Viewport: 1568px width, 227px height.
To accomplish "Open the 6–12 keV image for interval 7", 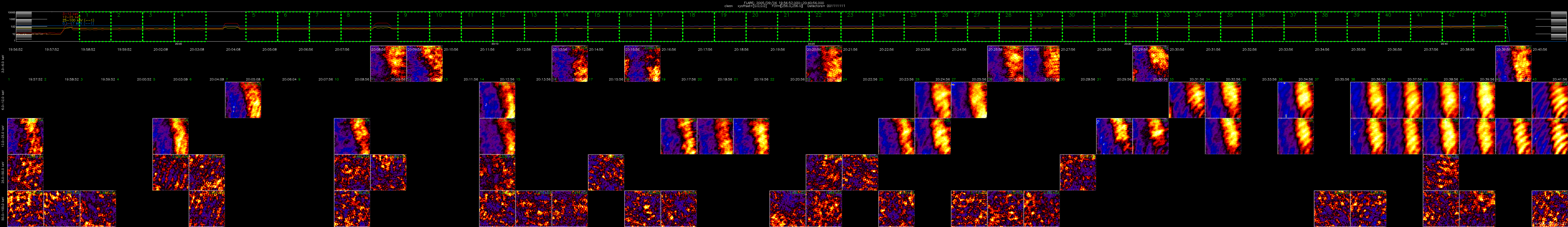I will tap(243, 100).
